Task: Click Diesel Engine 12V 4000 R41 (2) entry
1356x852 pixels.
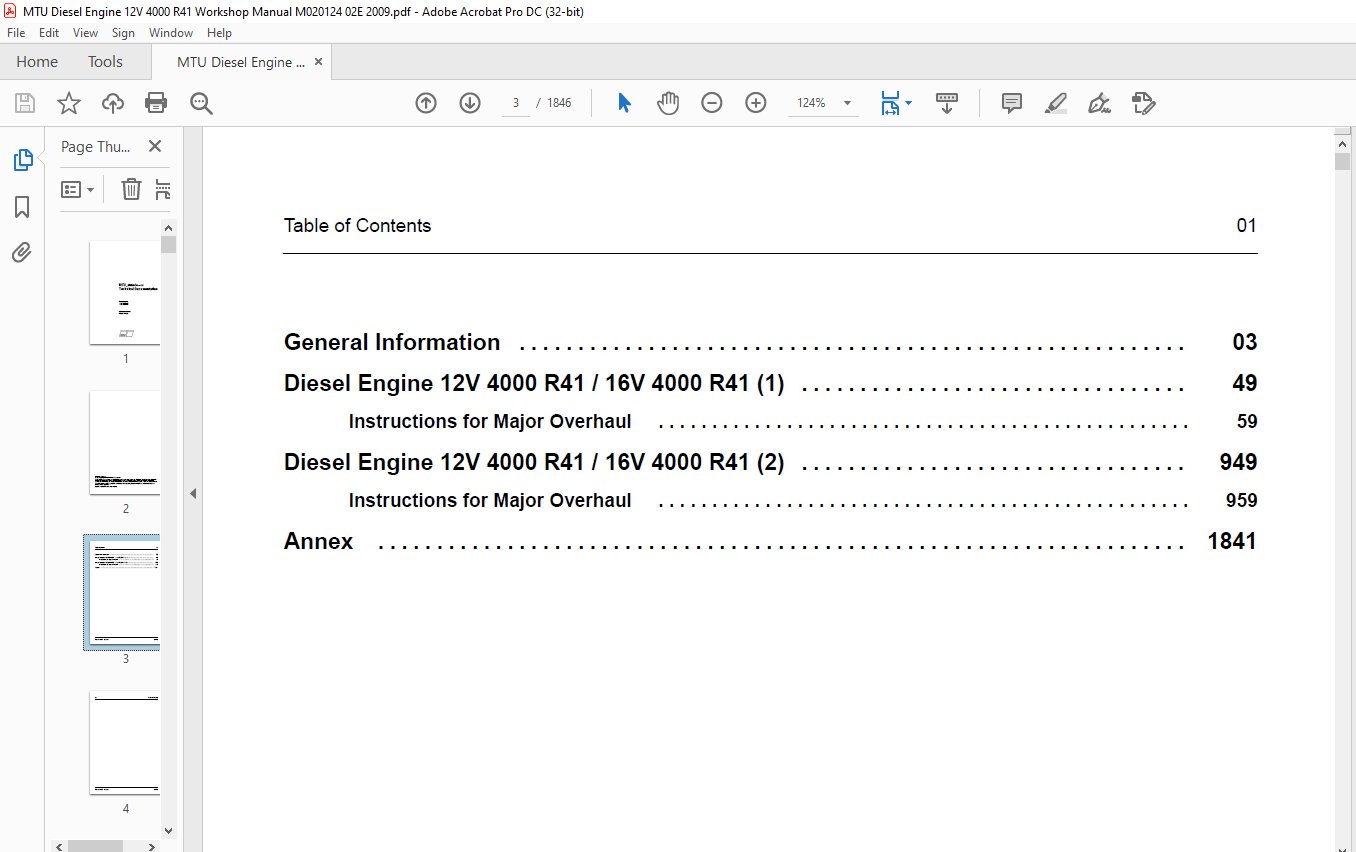Action: [770, 462]
